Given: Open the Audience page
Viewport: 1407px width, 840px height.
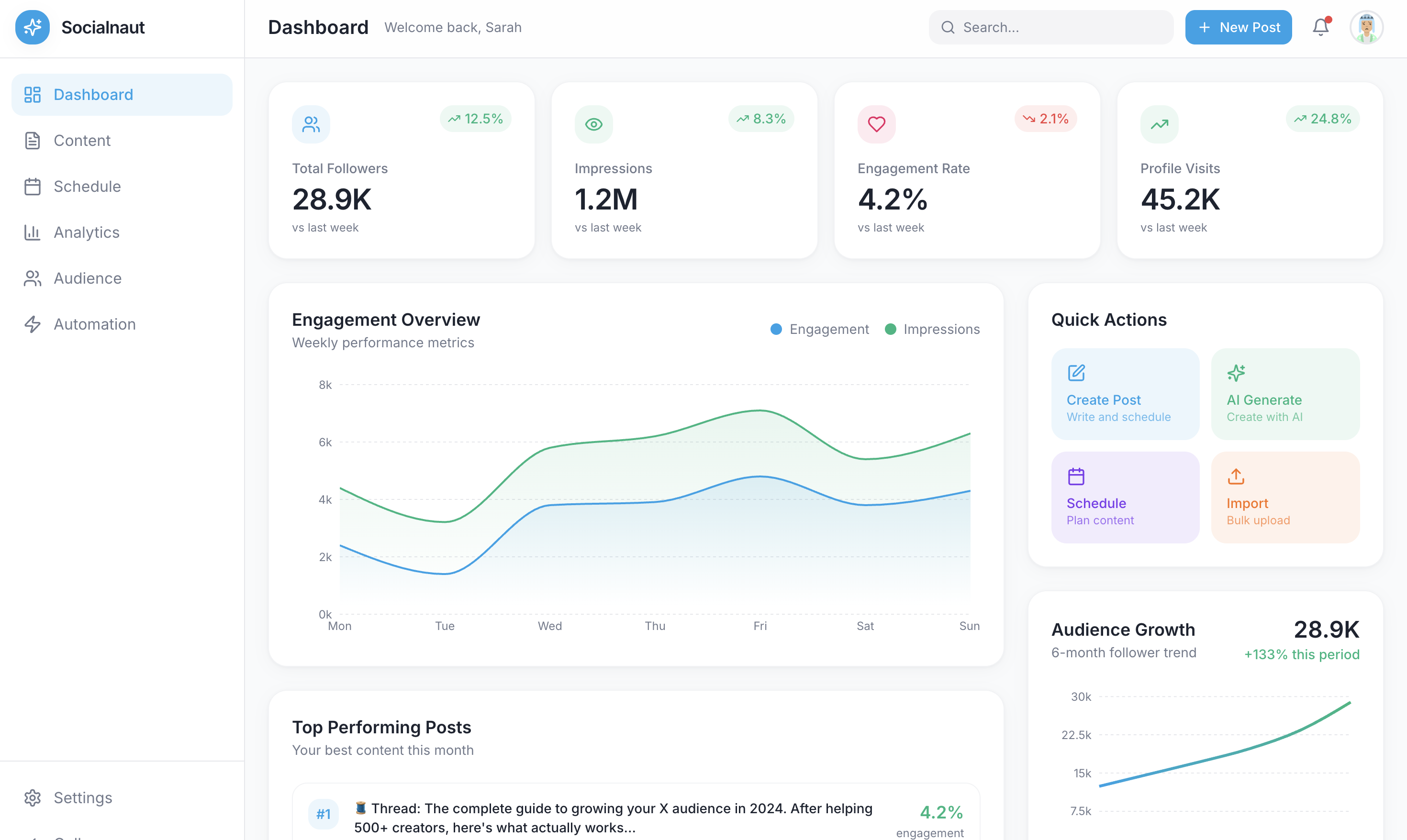Looking at the screenshot, I should coord(87,278).
